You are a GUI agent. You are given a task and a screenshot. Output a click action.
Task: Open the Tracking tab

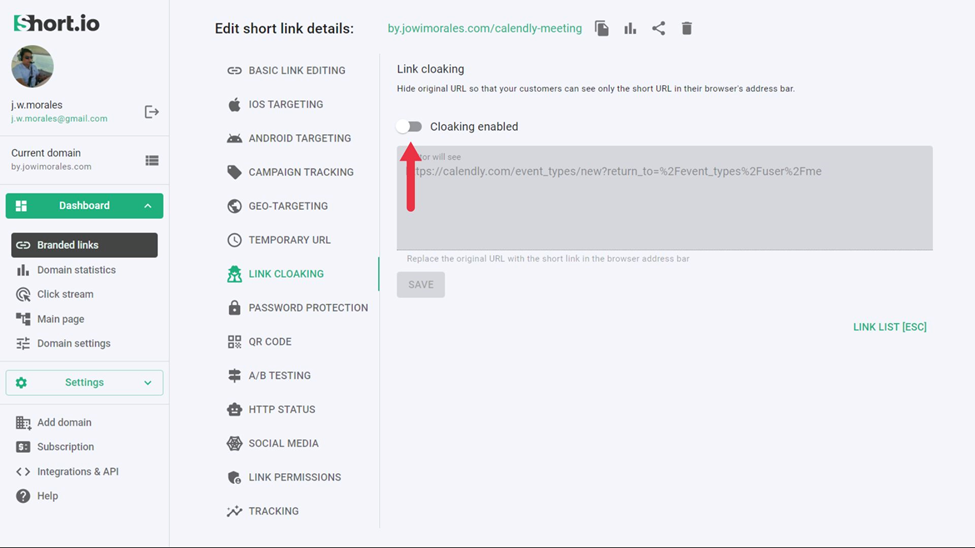pyautogui.click(x=262, y=511)
